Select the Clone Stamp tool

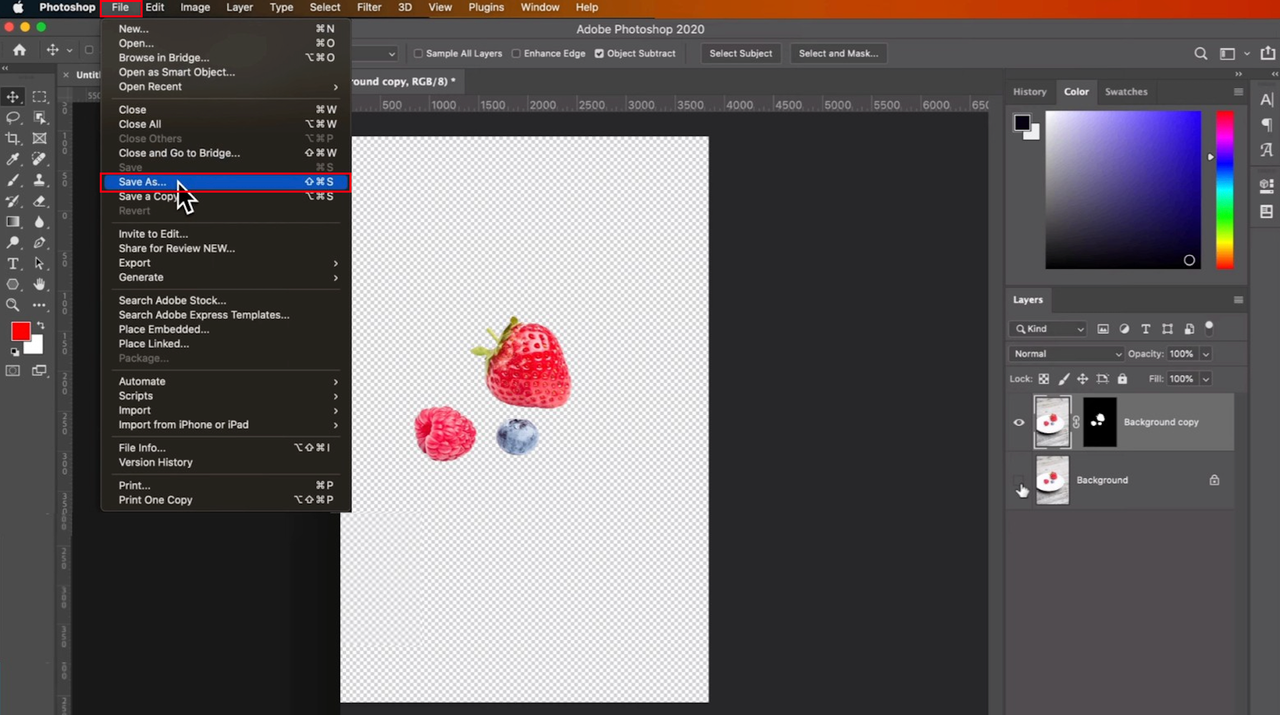39,181
